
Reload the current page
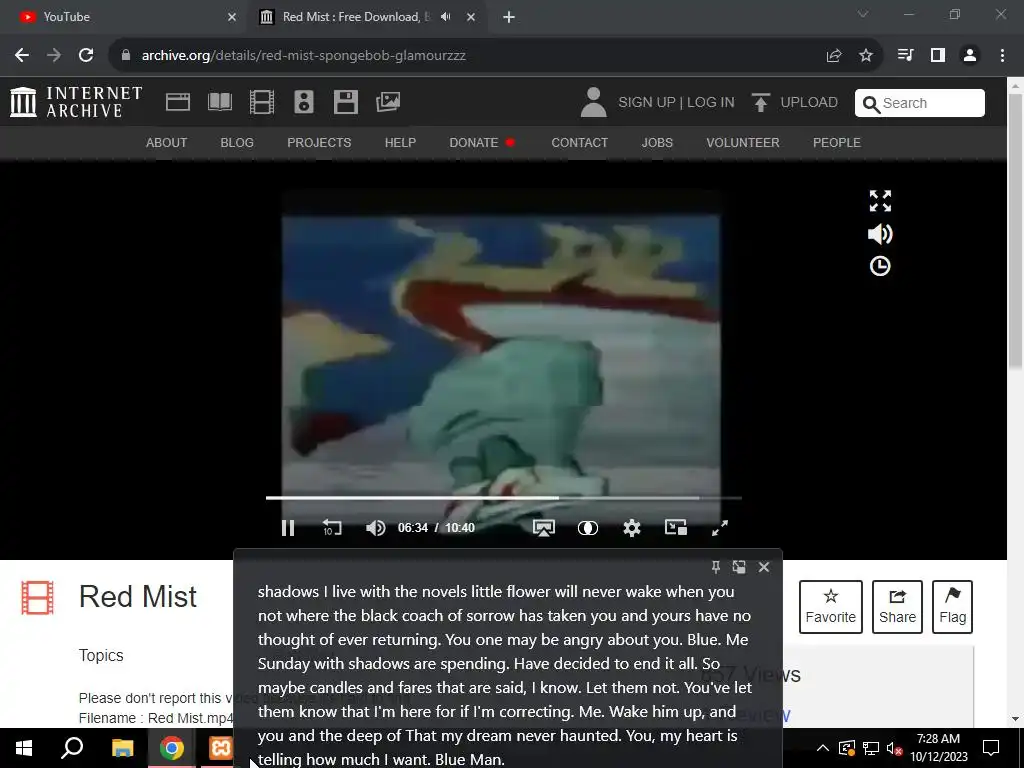(86, 56)
